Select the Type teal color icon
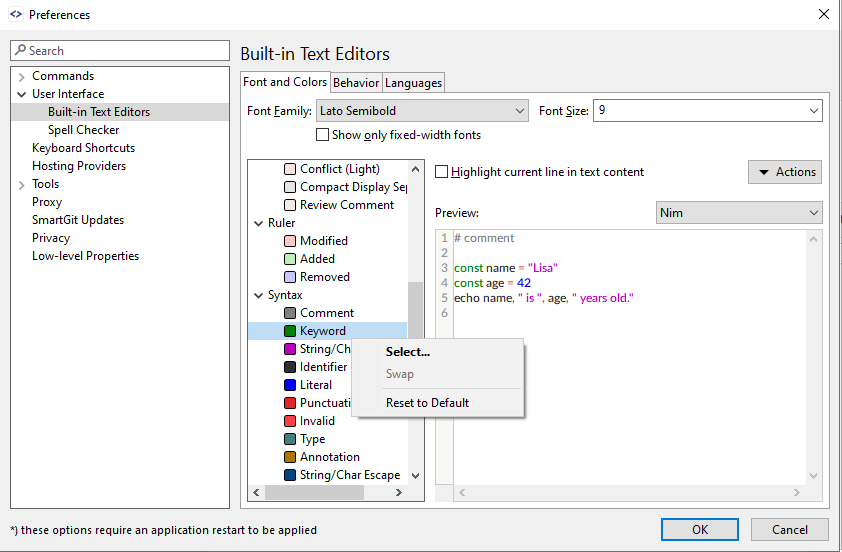 [290, 439]
